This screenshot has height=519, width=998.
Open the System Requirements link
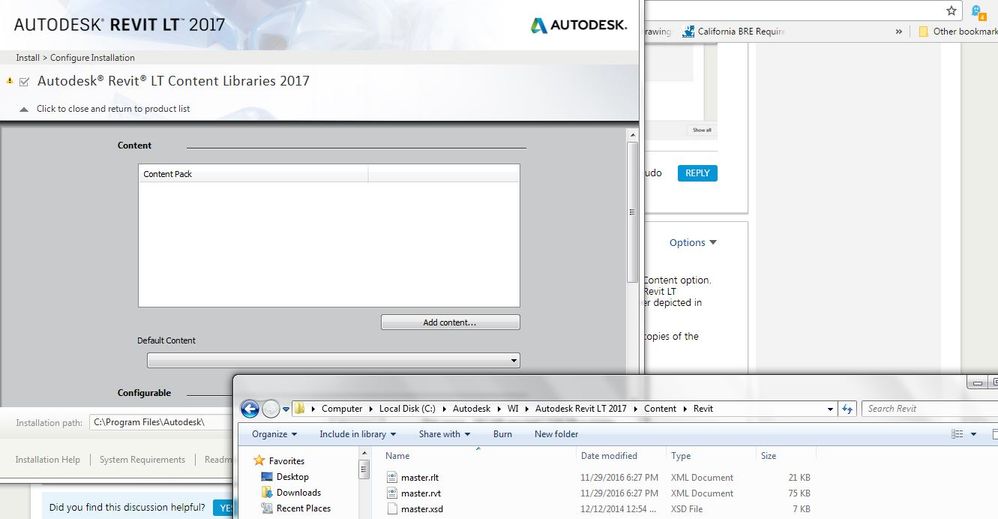click(142, 460)
